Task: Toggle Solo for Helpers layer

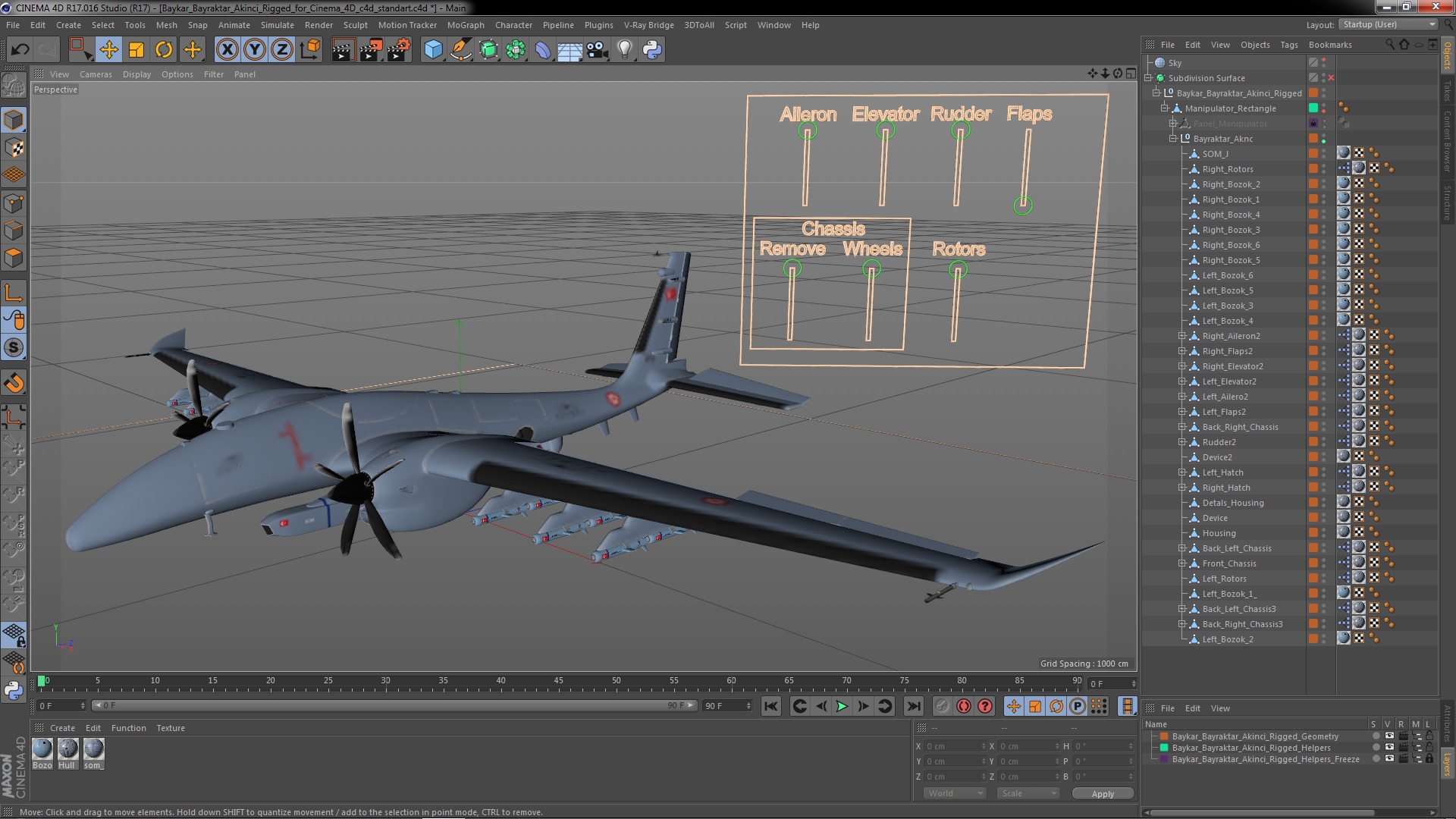Action: pos(1376,748)
